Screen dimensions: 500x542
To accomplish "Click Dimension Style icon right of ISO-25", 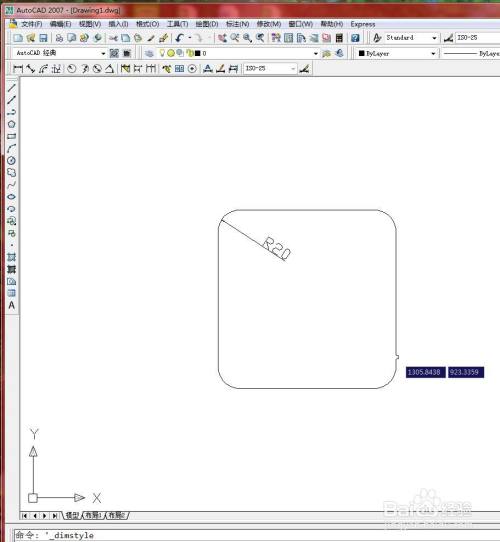I will (304, 69).
